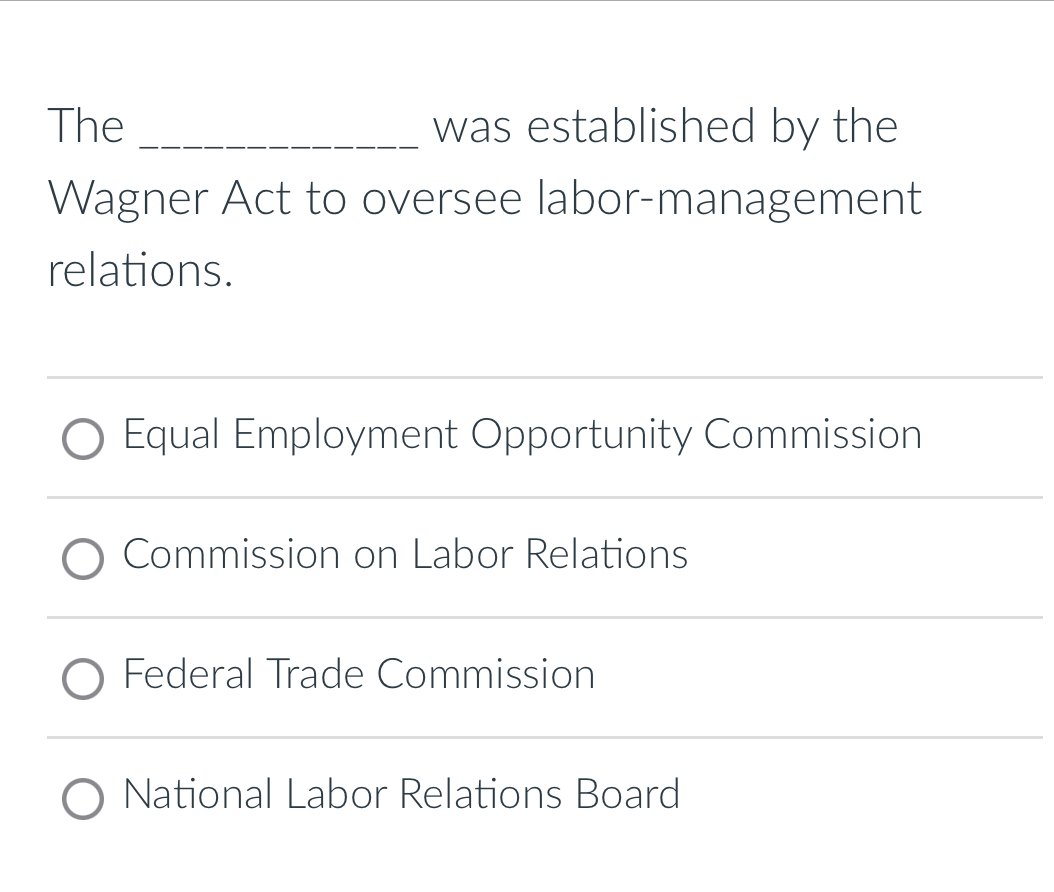Click the words 'Wagner Act' in the question
The height and width of the screenshot is (892, 1054).
coord(170,200)
